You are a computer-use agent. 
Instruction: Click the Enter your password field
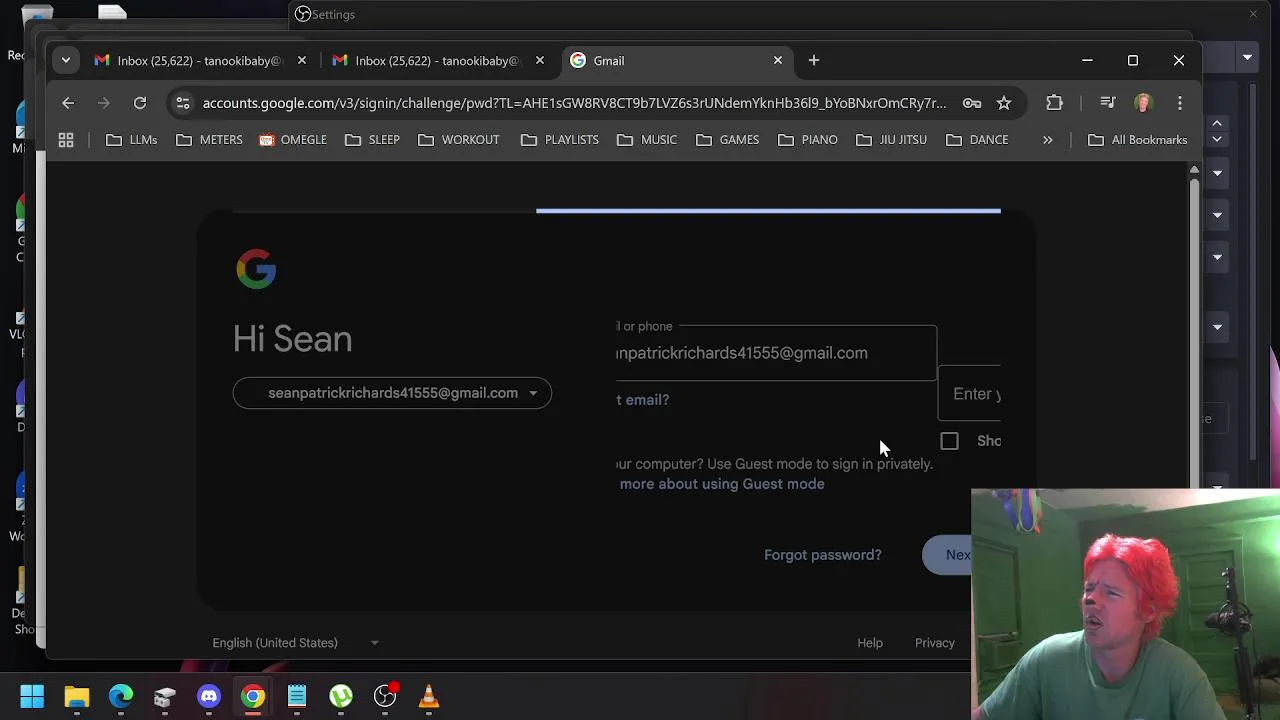click(x=969, y=394)
